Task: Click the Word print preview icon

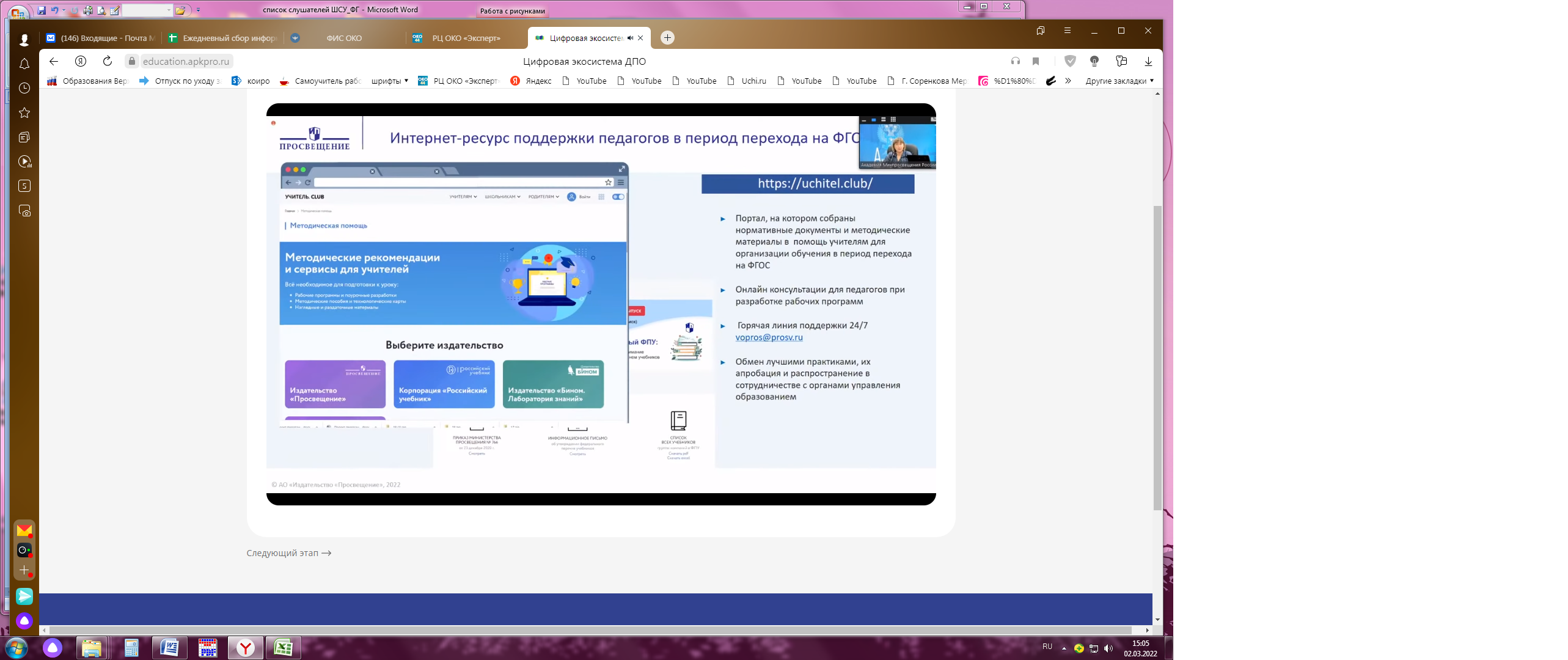Action: [101, 10]
